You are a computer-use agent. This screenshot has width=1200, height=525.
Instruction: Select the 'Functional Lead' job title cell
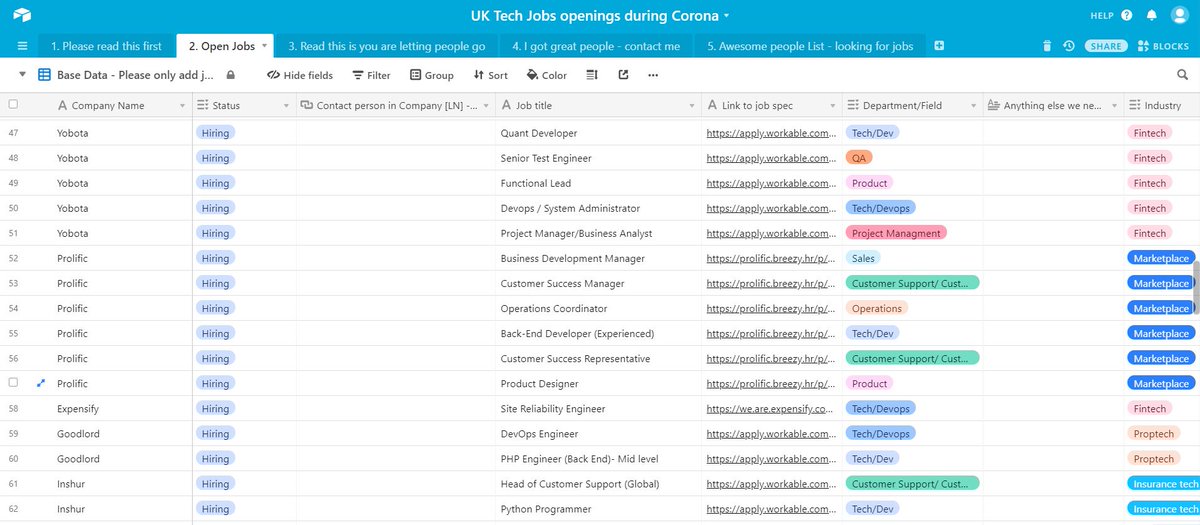click(598, 183)
